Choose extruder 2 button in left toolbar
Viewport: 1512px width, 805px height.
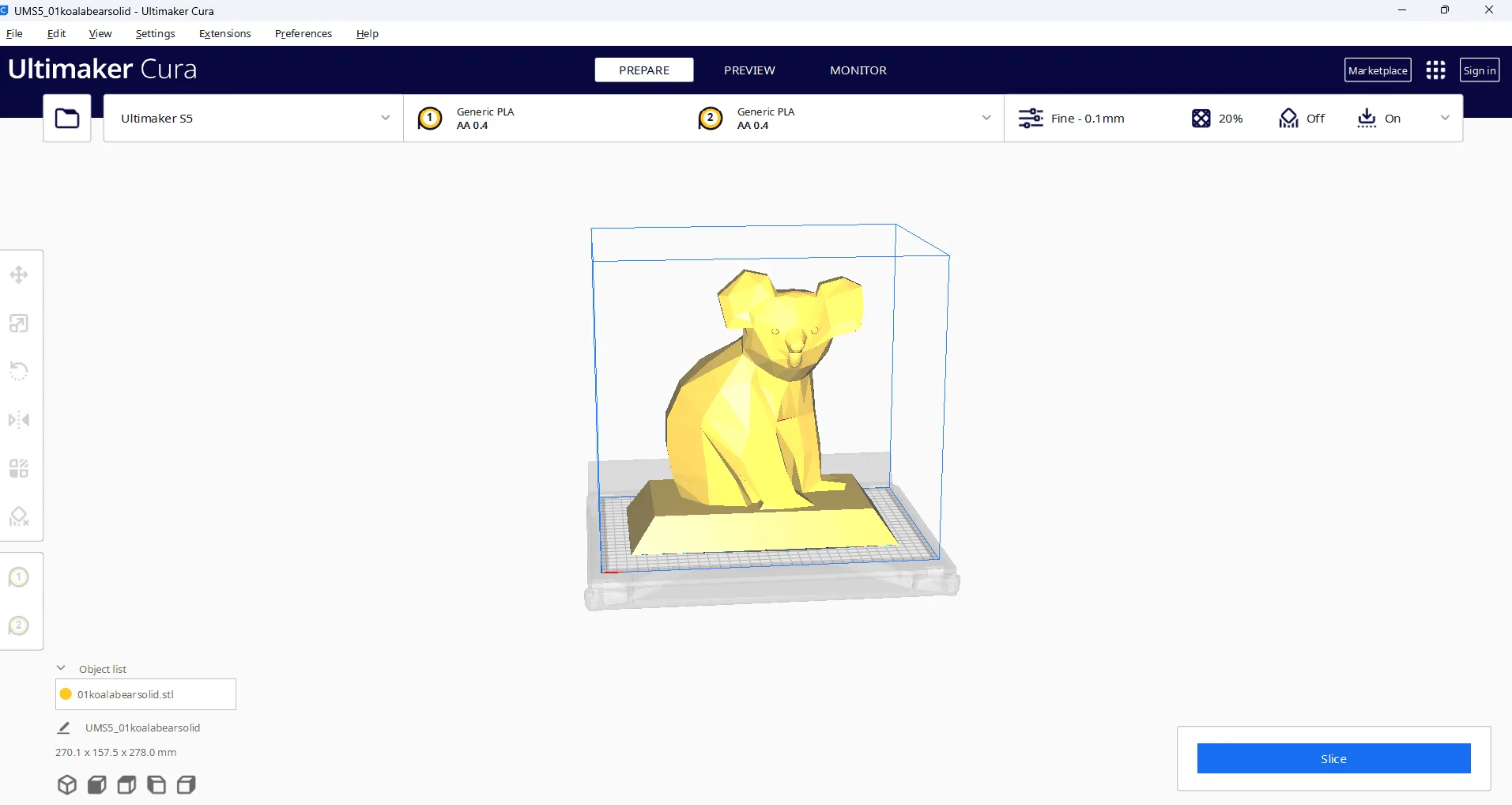point(19,625)
